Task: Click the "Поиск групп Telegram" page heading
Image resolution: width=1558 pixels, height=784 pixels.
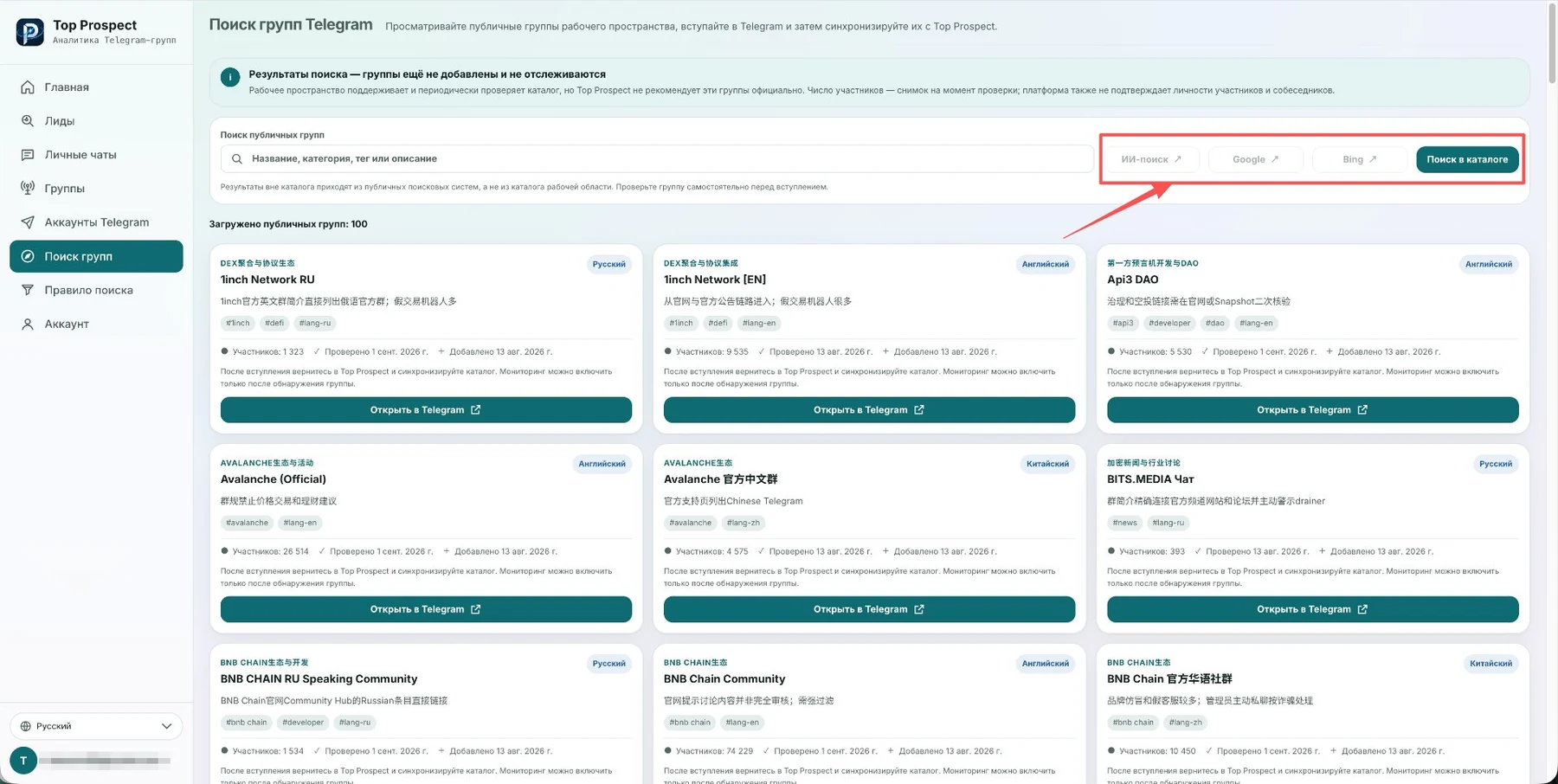Action: [291, 25]
